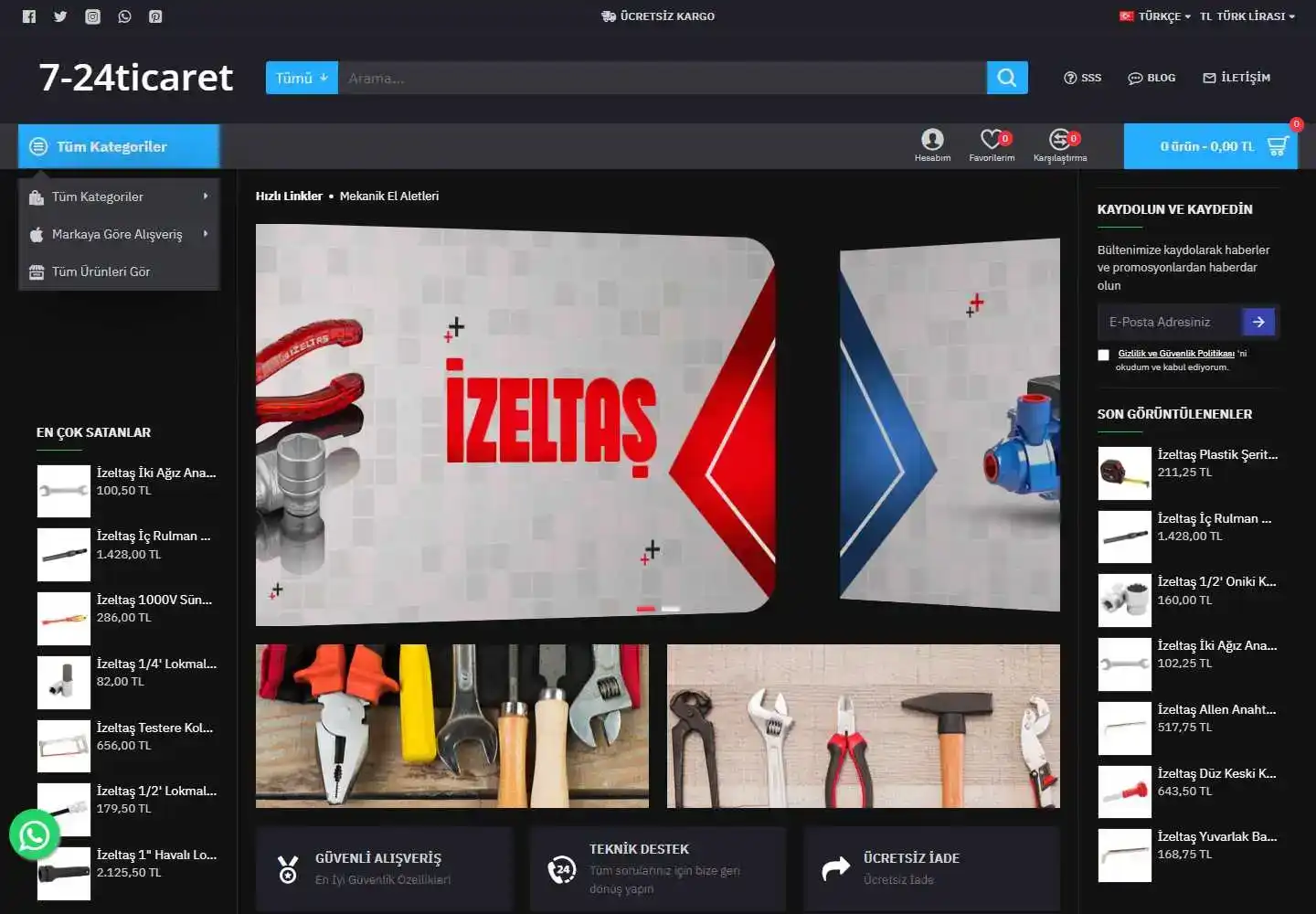Click the search magnifier button
The height and width of the screenshot is (914, 1316).
pyautogui.click(x=1007, y=78)
